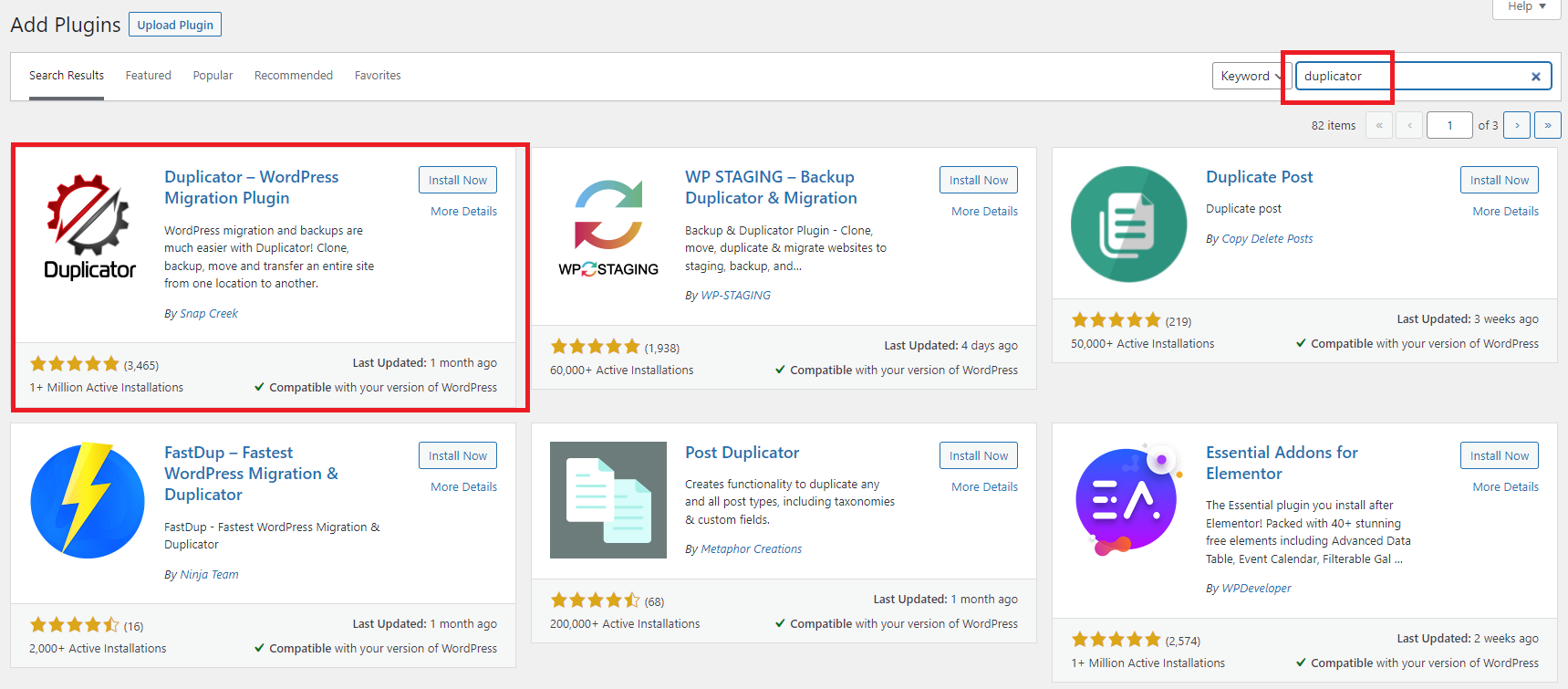
Task: Open the Recommended plugins tab
Action: [294, 76]
